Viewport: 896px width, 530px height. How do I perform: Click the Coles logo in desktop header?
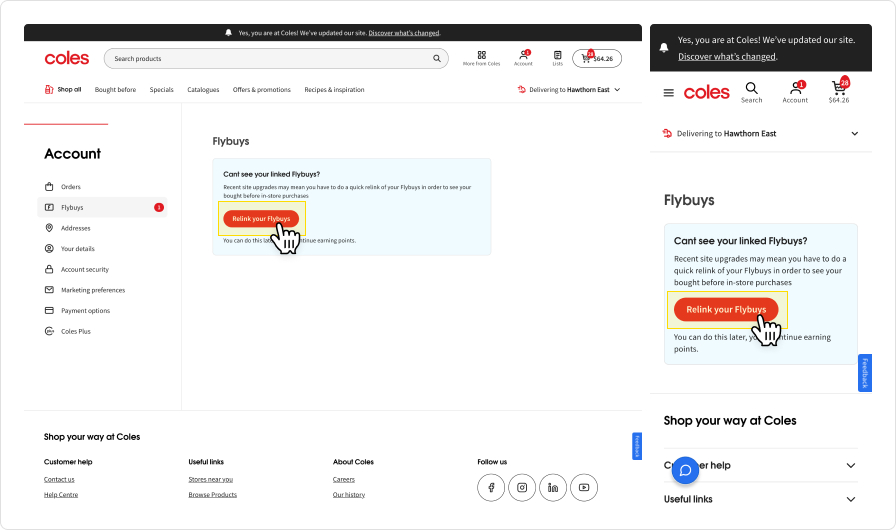[67, 58]
